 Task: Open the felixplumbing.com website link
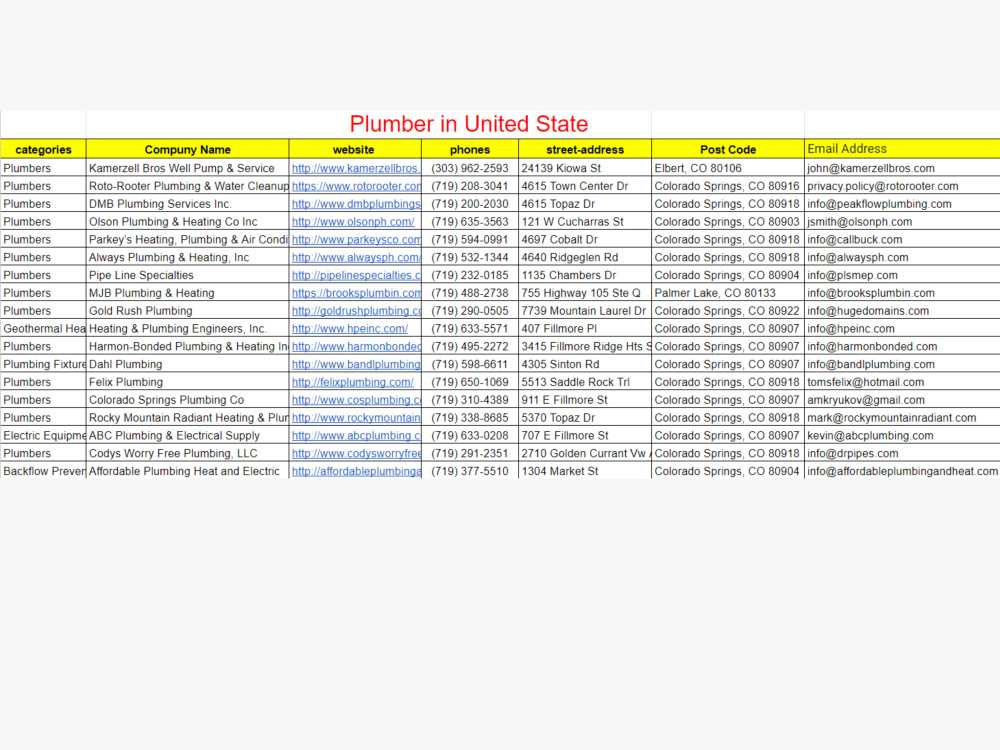pyautogui.click(x=353, y=383)
